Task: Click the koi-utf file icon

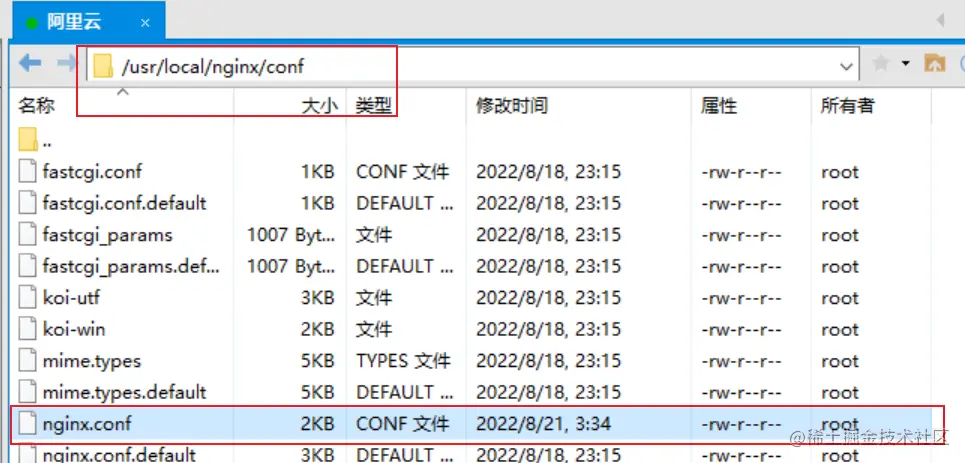Action: point(28,297)
